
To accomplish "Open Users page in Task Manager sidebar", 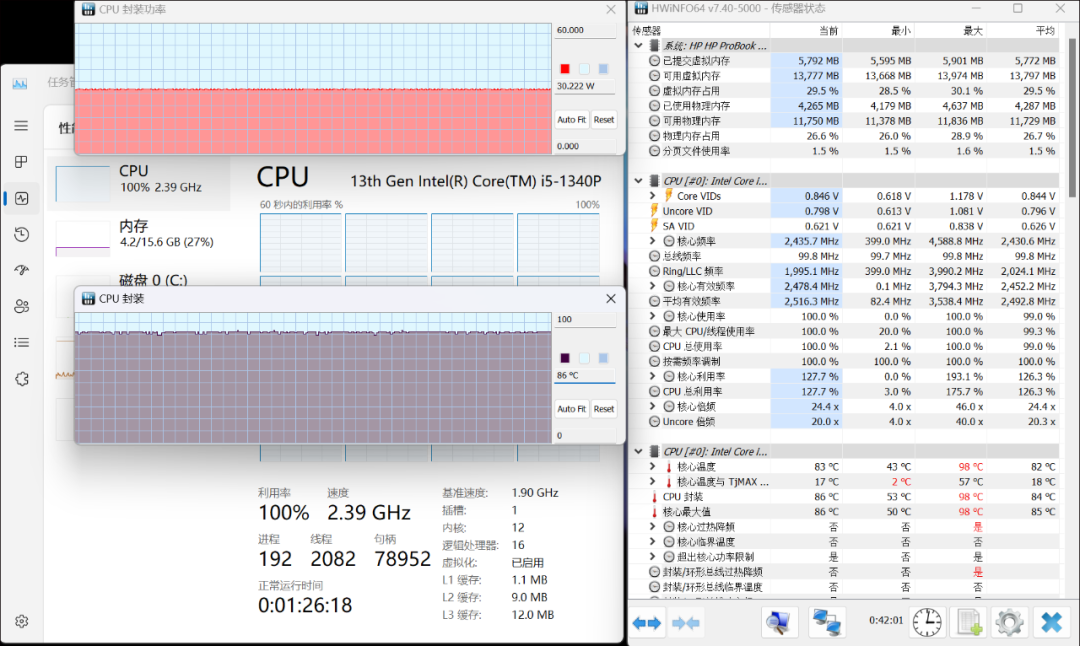I will (x=21, y=306).
